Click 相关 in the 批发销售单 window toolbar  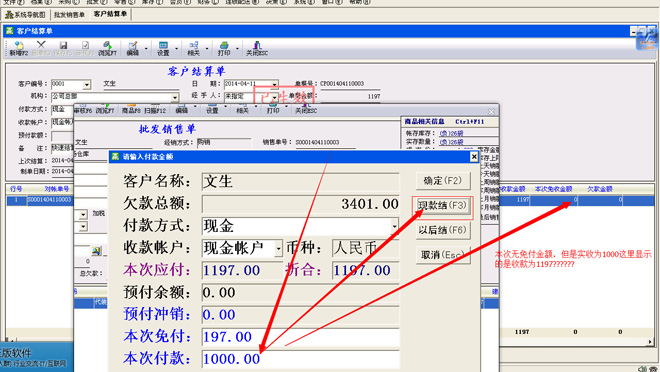click(242, 110)
